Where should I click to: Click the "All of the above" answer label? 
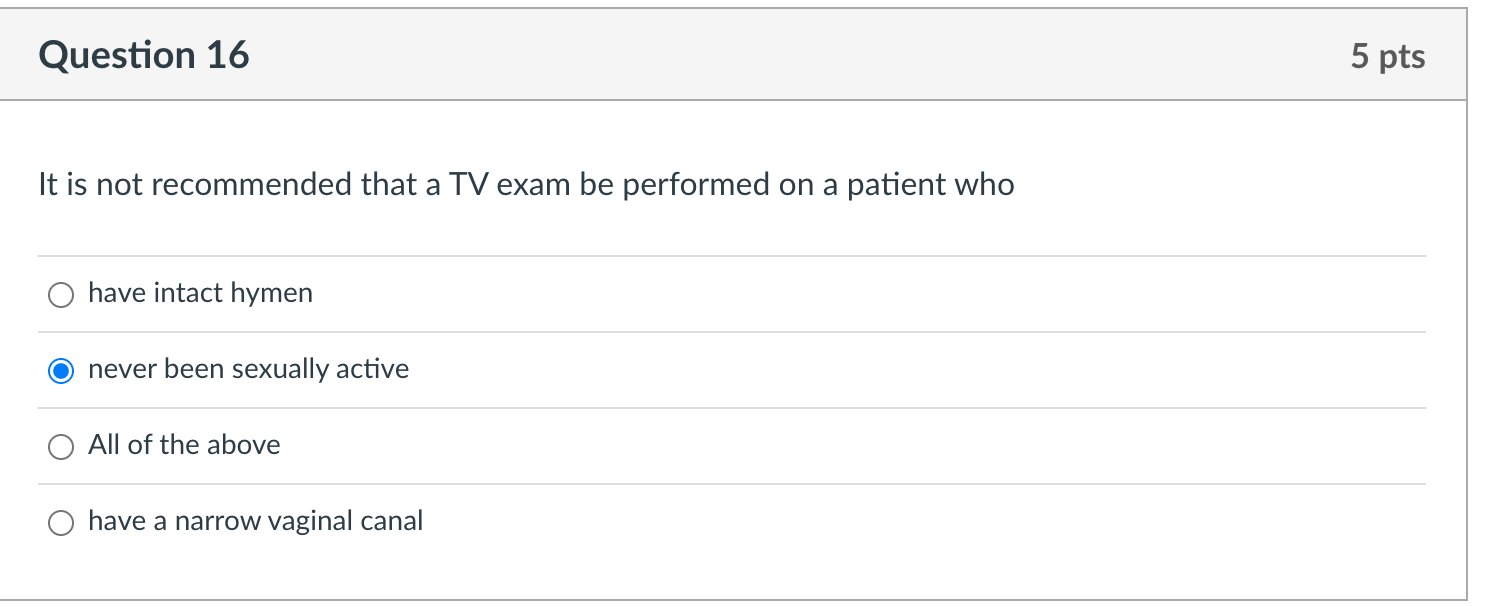[184, 445]
